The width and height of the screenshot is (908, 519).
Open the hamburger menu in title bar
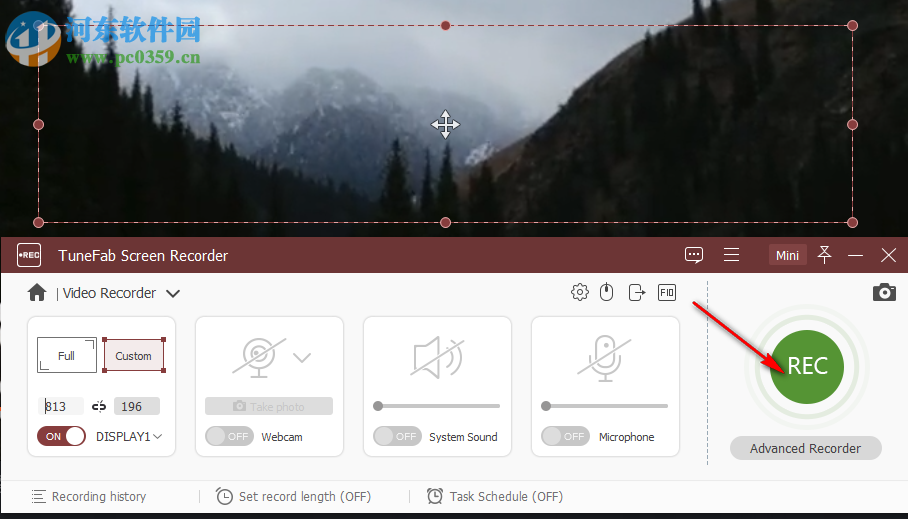(x=731, y=255)
